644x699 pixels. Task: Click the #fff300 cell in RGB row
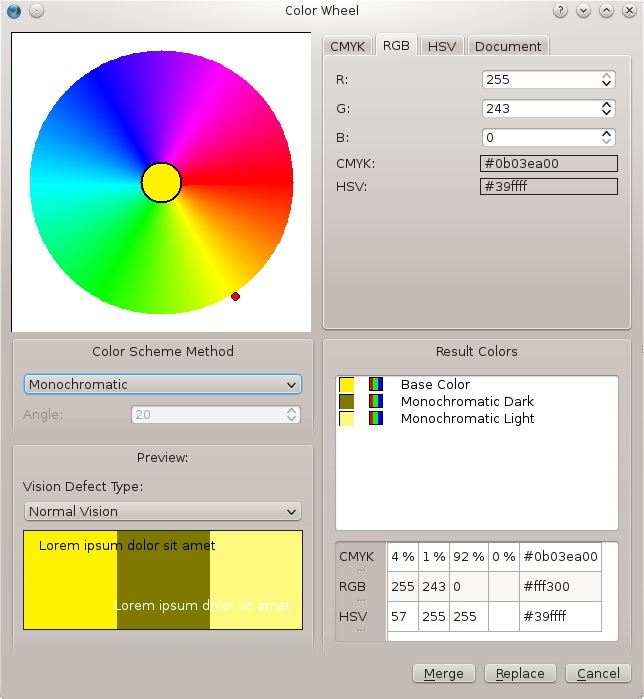[x=560, y=587]
